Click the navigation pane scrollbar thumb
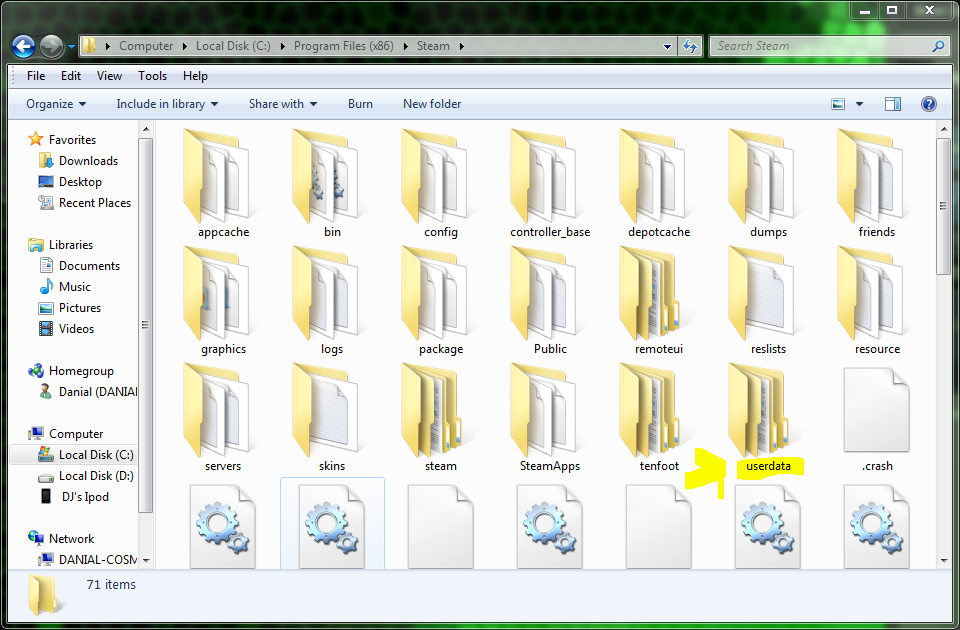This screenshot has width=960, height=630. click(145, 325)
